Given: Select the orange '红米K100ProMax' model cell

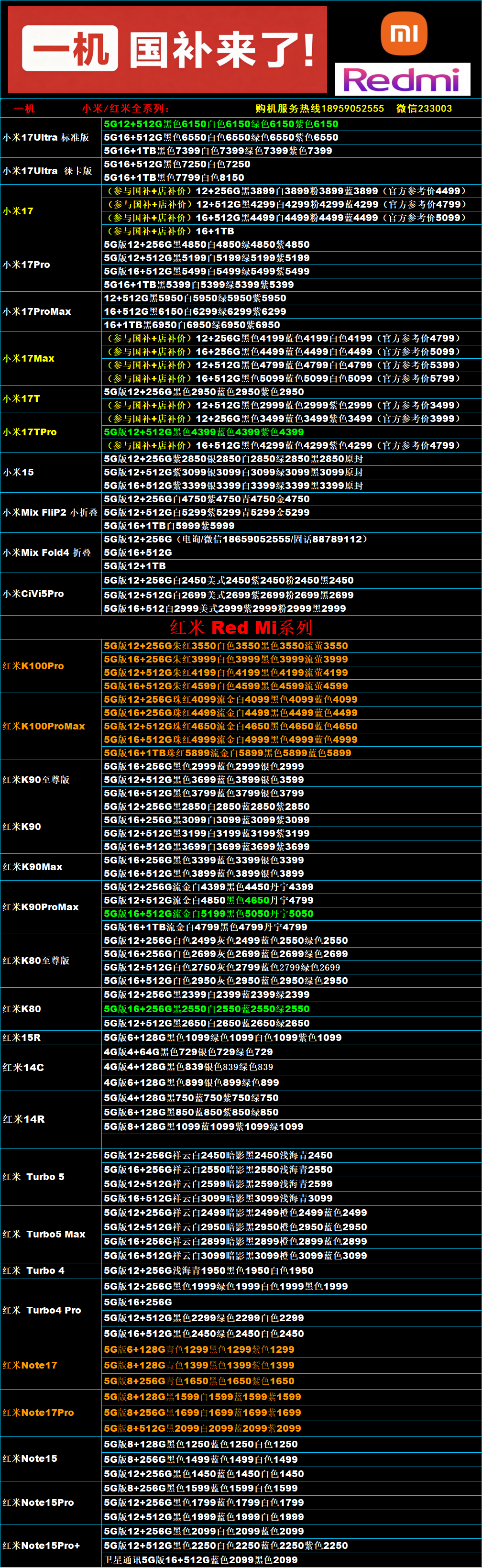Looking at the screenshot, I should (51, 726).
